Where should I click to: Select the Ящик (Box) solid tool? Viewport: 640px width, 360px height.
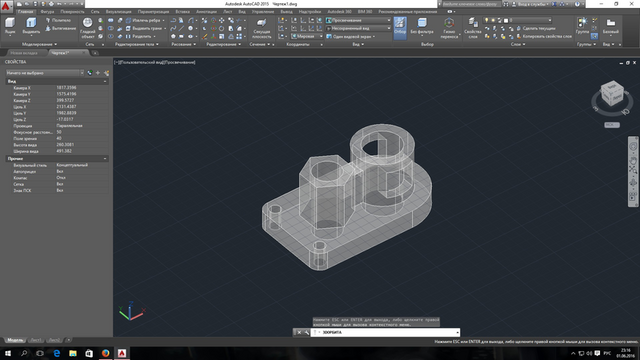point(10,27)
